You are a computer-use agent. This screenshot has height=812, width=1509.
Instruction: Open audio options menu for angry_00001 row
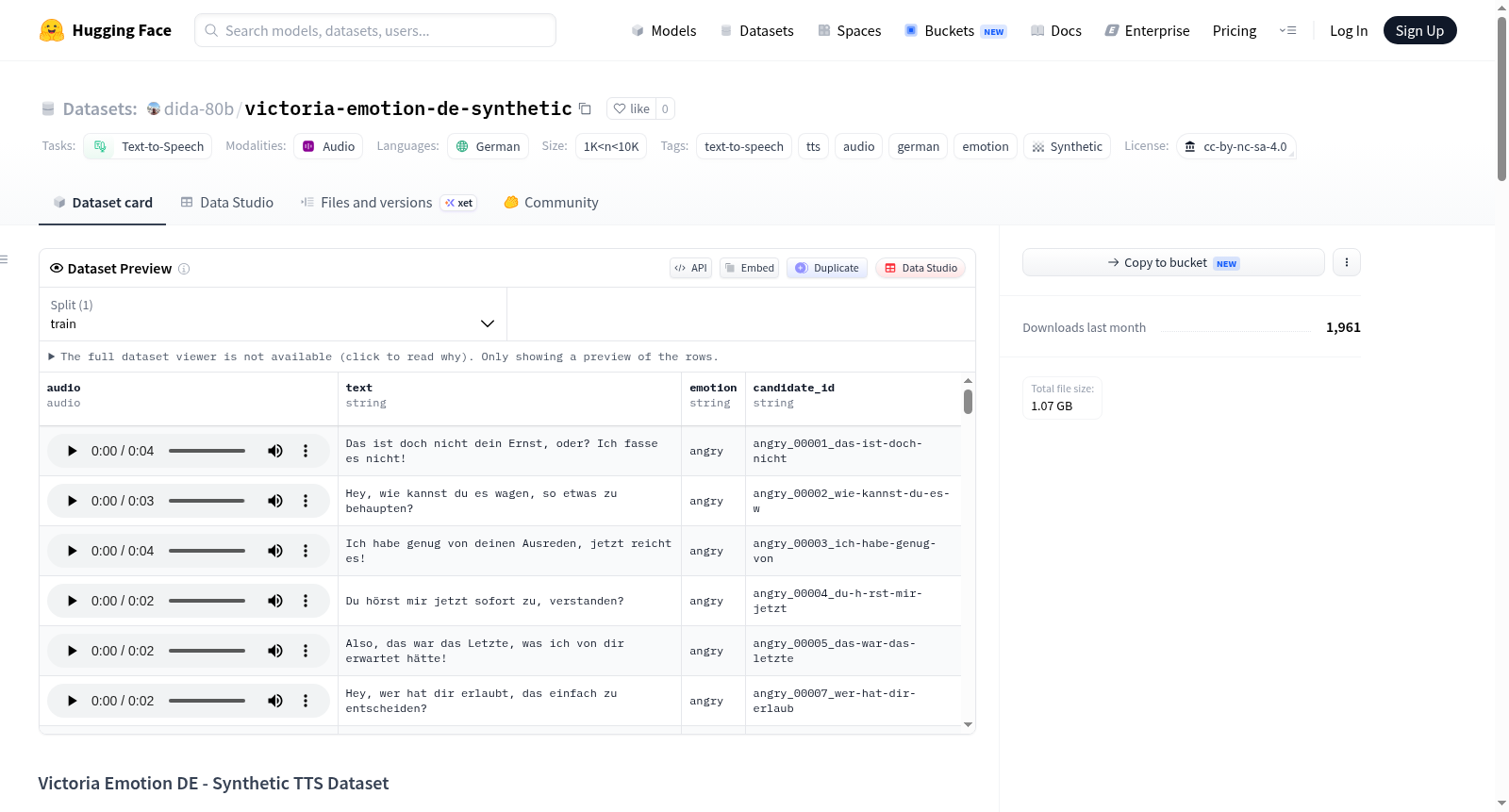(306, 451)
